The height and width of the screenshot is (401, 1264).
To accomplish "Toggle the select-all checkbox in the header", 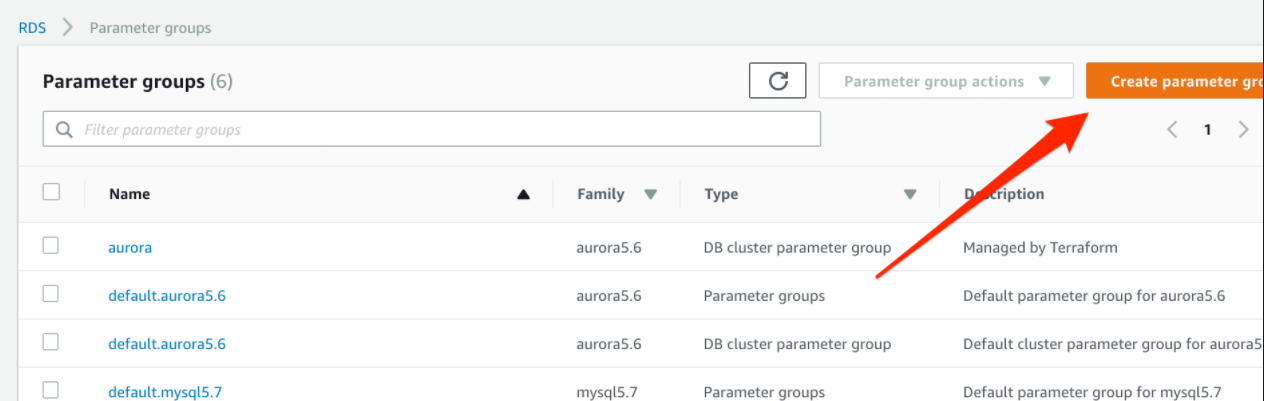I will click(x=52, y=193).
